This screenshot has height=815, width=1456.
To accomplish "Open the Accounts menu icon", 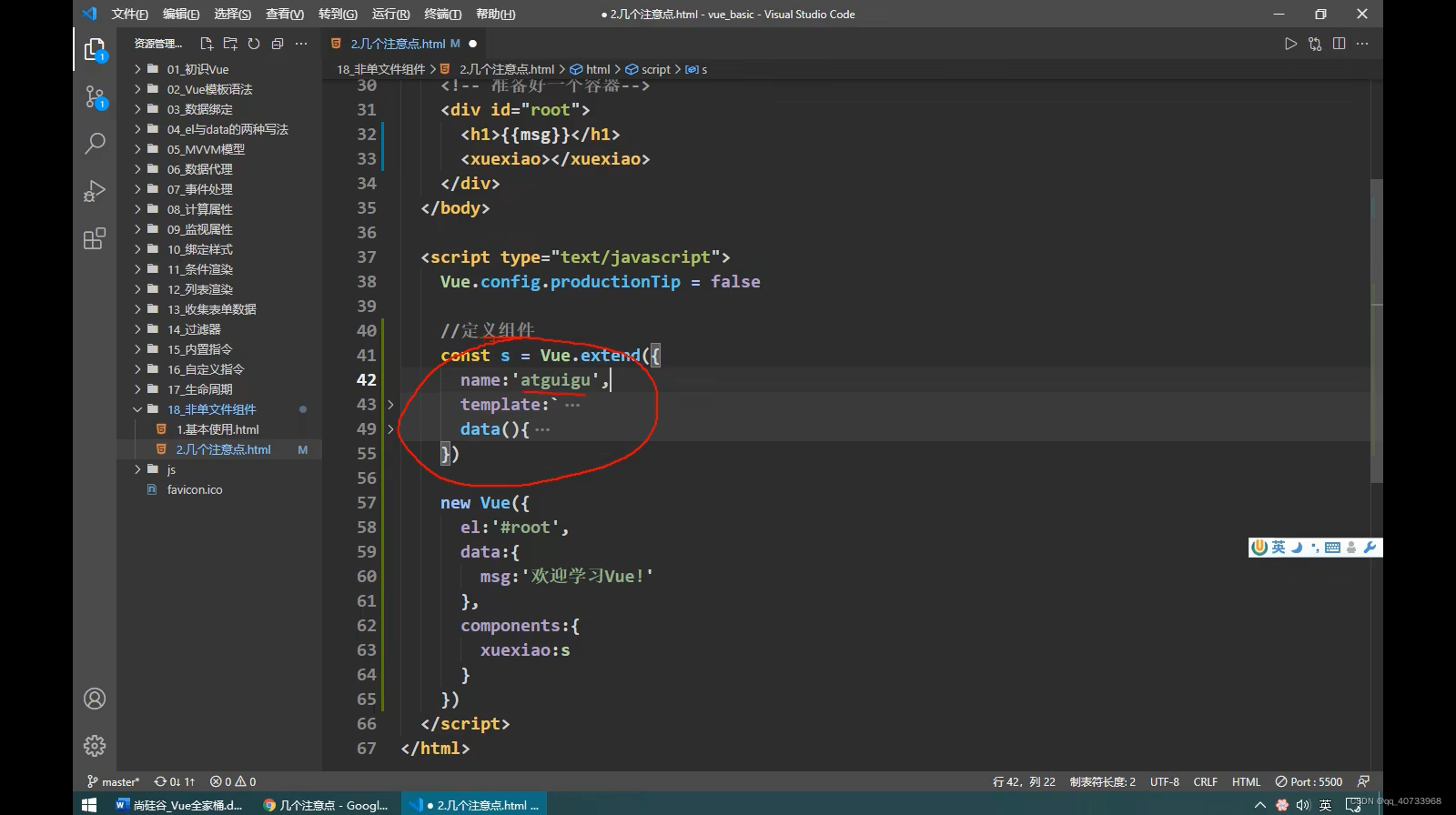I will pyautogui.click(x=95, y=699).
